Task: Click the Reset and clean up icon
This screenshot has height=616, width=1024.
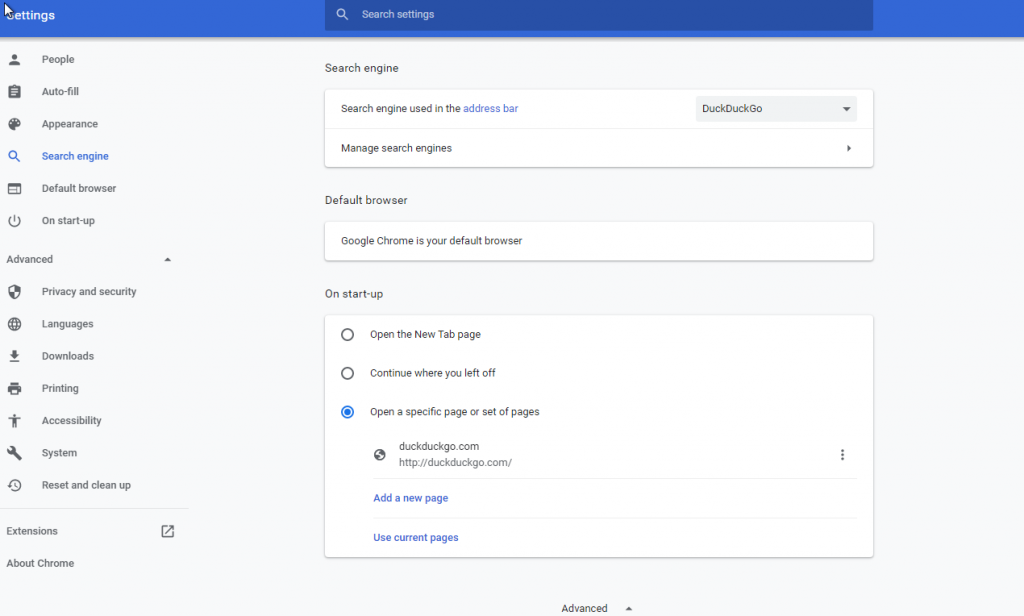Action: (15, 485)
